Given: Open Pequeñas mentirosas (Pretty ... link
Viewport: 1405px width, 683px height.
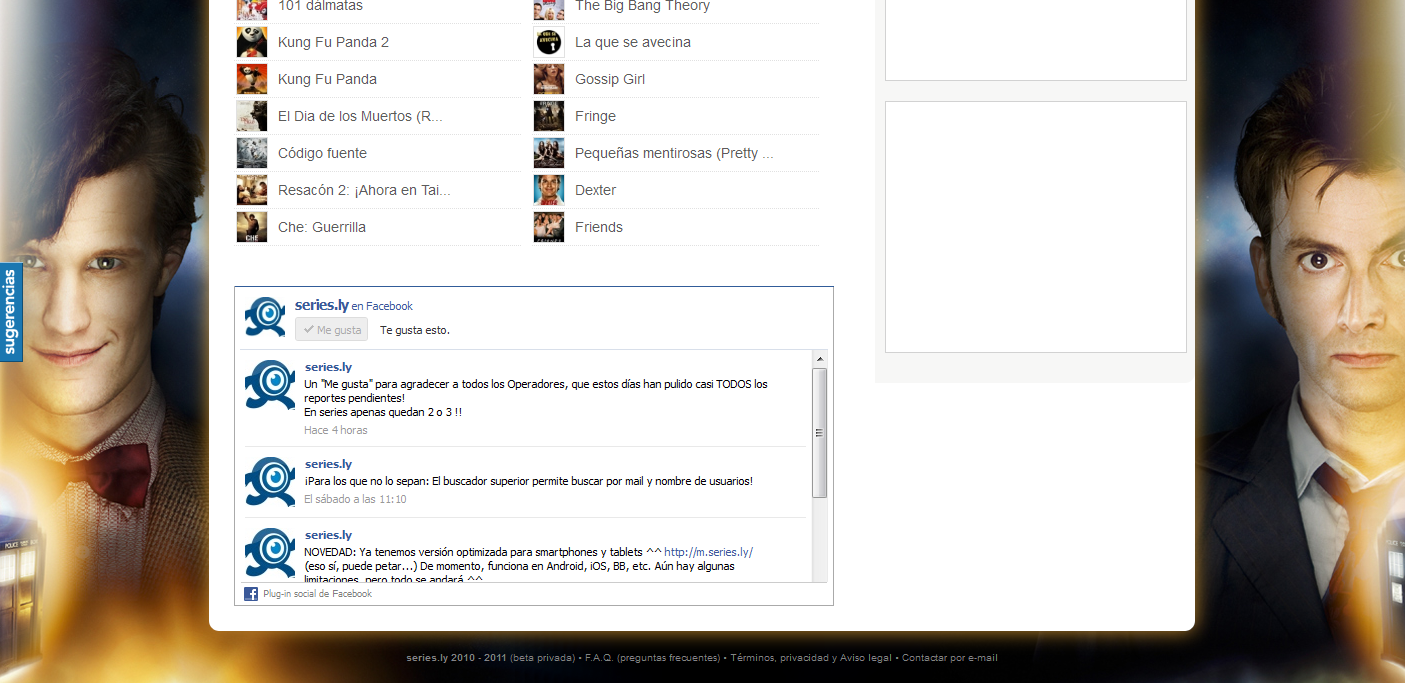Looking at the screenshot, I should coord(674,153).
